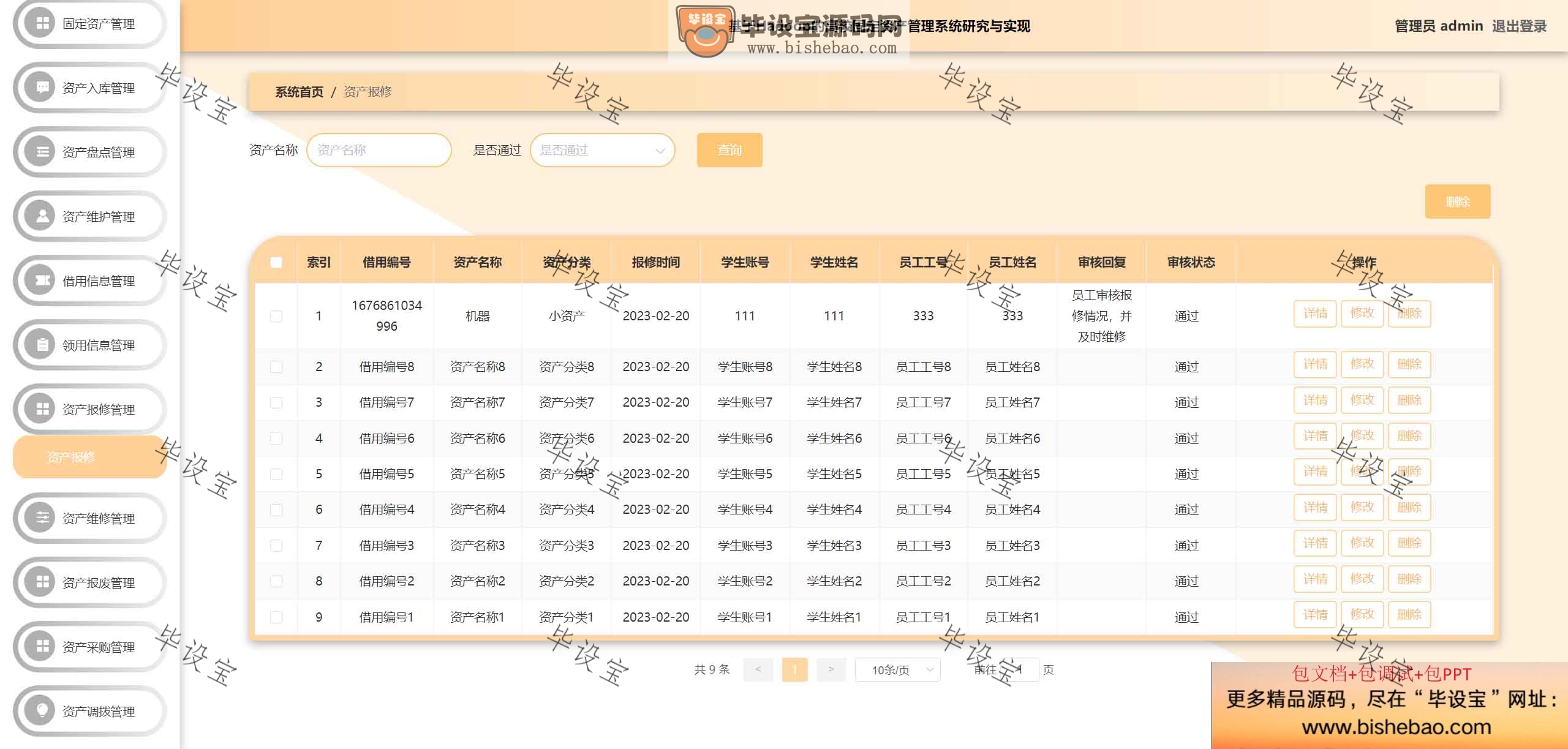The width and height of the screenshot is (1568, 749).
Task: Click 修改 for the 借用编号1 row
Action: point(1362,614)
